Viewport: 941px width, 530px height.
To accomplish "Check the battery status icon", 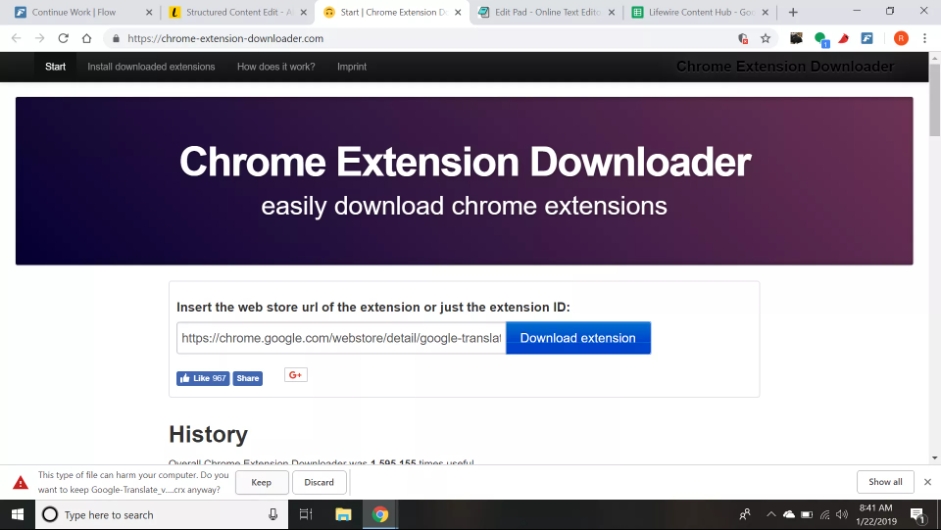I will pyautogui.click(x=807, y=514).
